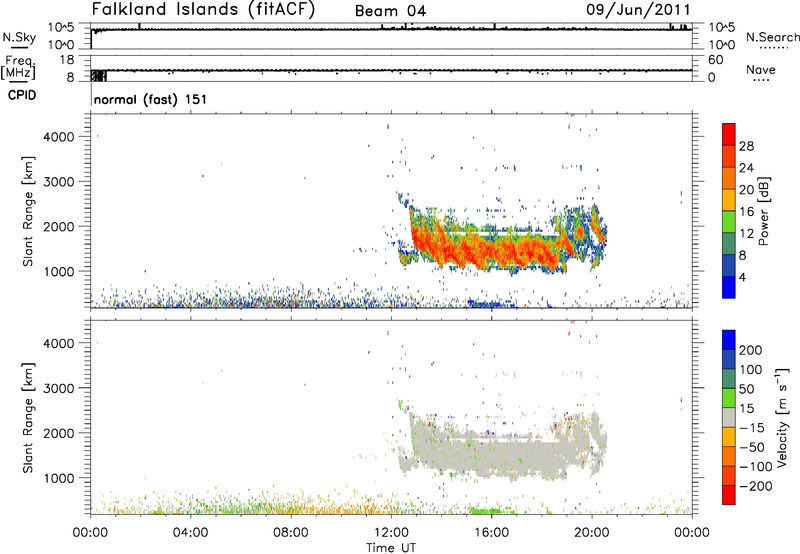800x554 pixels.
Task: Click the "Velocity [m s⁻¹]" colorbar label
Action: (x=782, y=417)
